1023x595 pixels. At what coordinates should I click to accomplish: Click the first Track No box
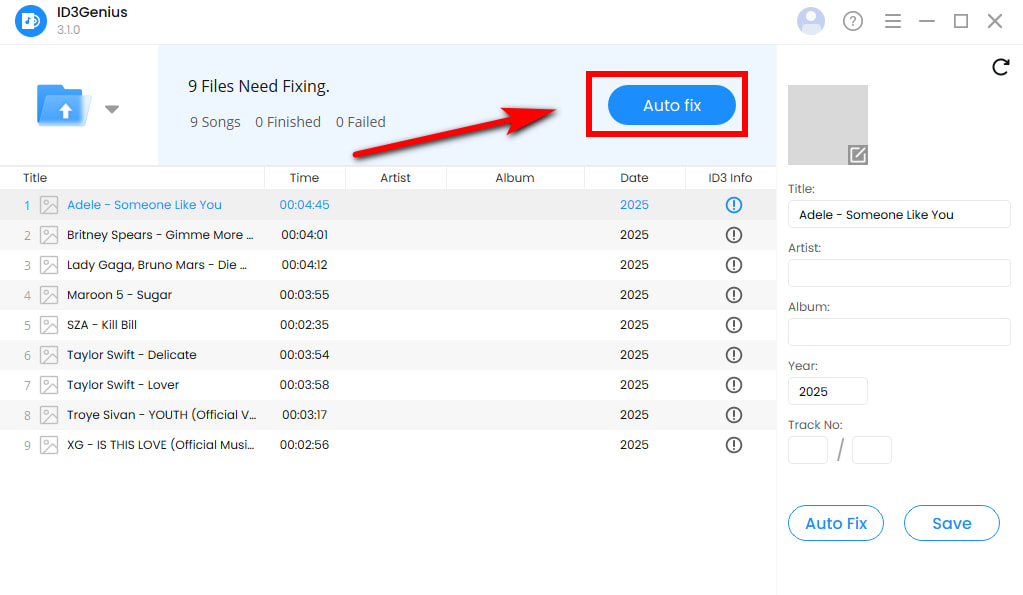click(x=808, y=450)
